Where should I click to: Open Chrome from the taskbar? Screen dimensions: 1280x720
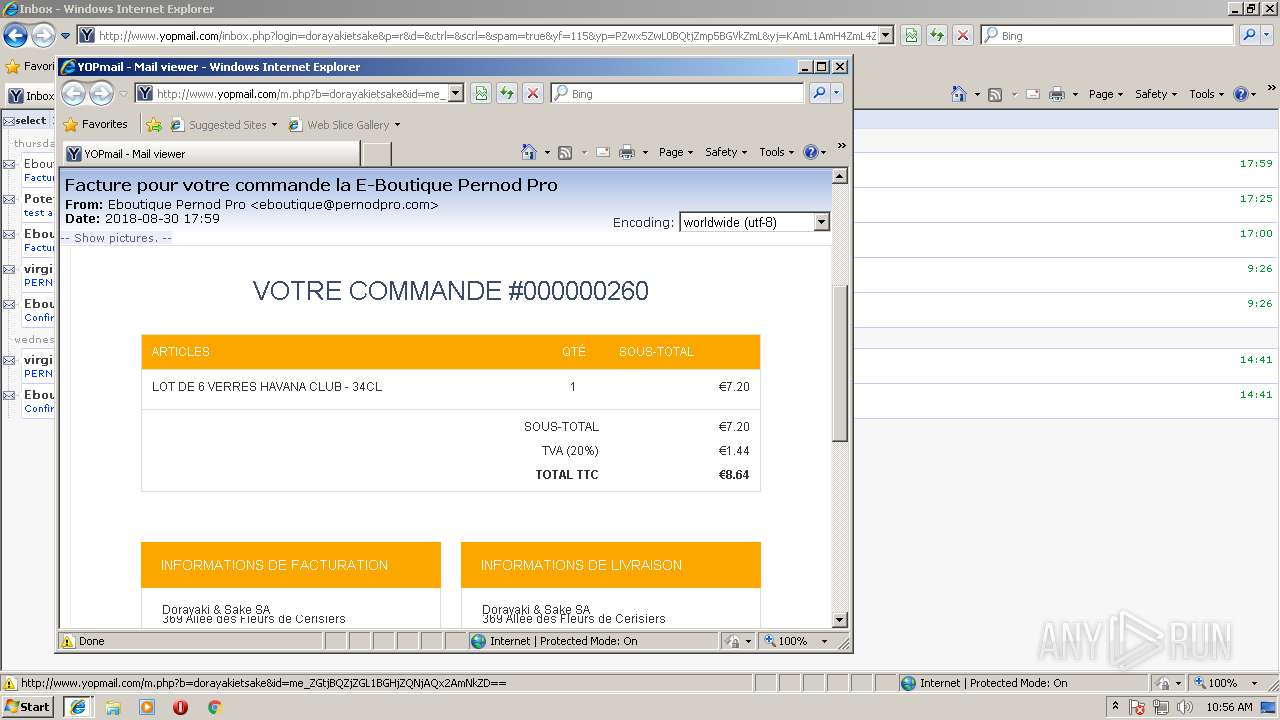click(x=214, y=707)
